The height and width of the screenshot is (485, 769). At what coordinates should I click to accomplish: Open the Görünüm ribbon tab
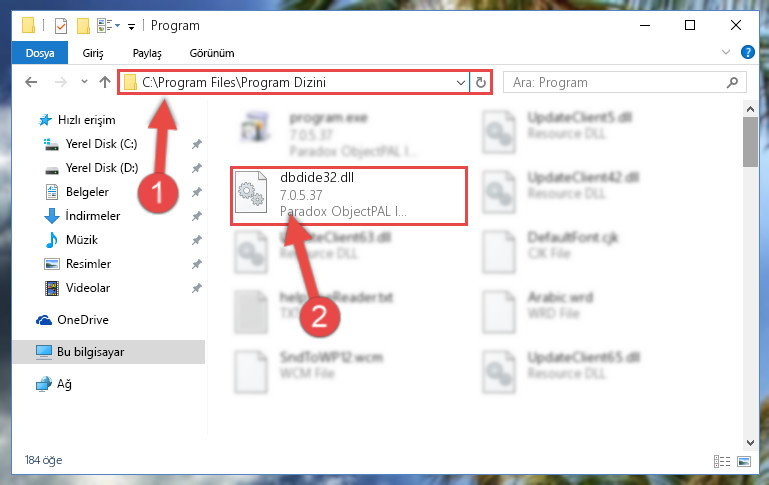[x=212, y=53]
